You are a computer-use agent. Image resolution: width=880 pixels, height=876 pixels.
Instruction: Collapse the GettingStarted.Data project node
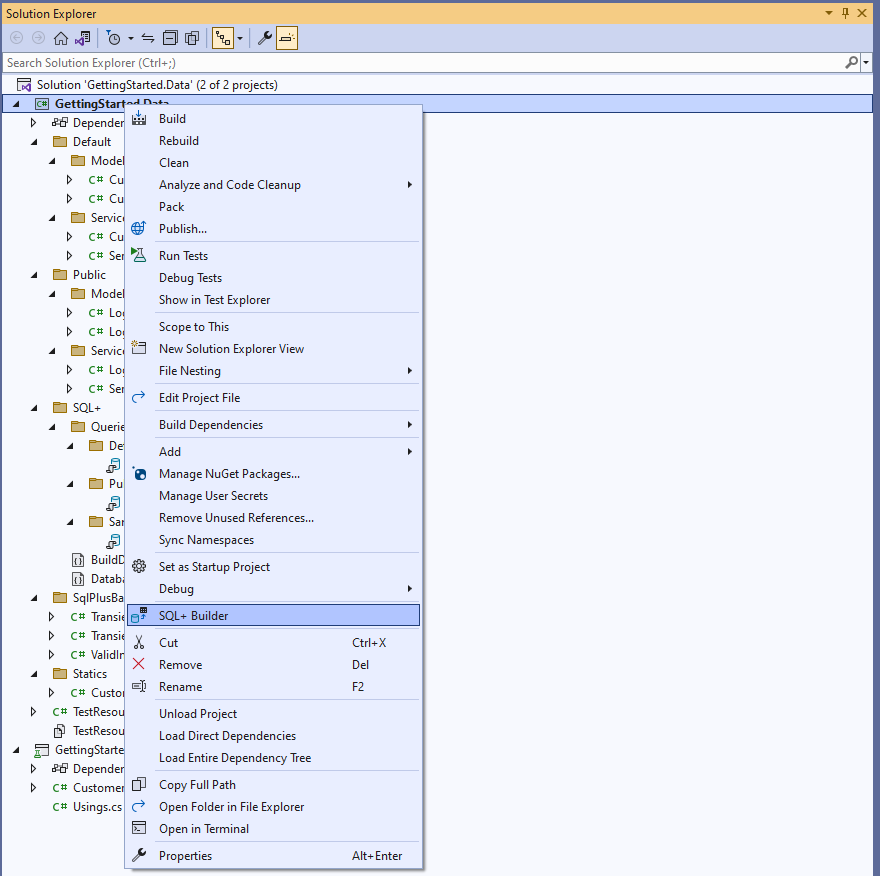[16, 104]
